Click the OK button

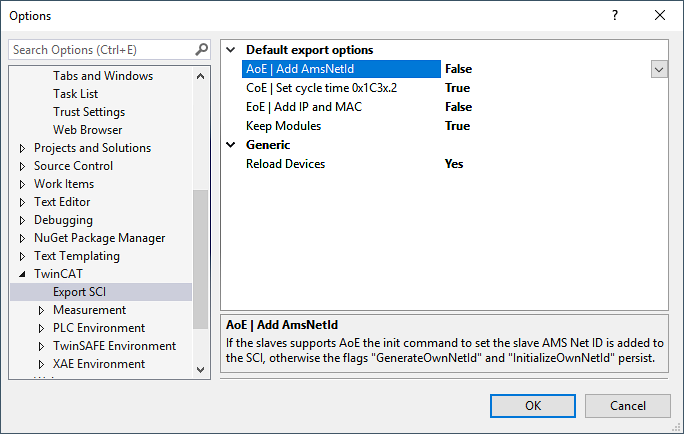pos(532,405)
